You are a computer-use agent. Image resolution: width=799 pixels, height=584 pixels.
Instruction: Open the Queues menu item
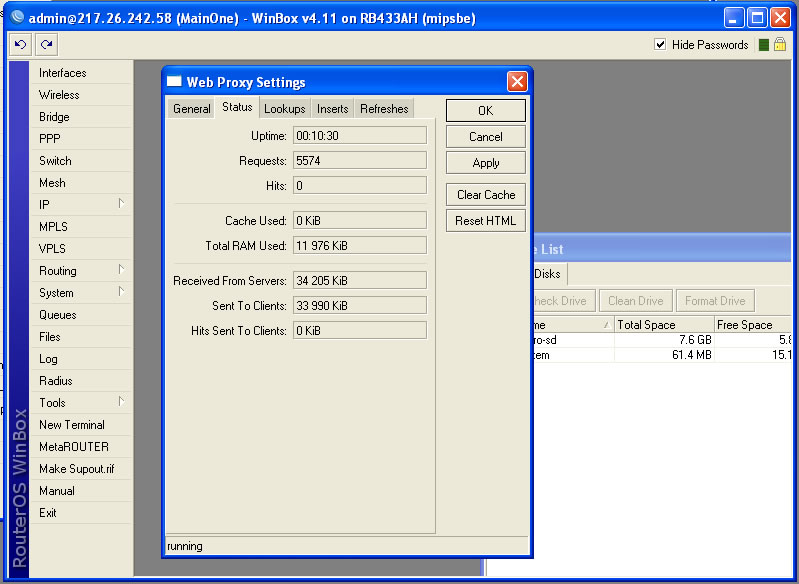tap(81, 314)
